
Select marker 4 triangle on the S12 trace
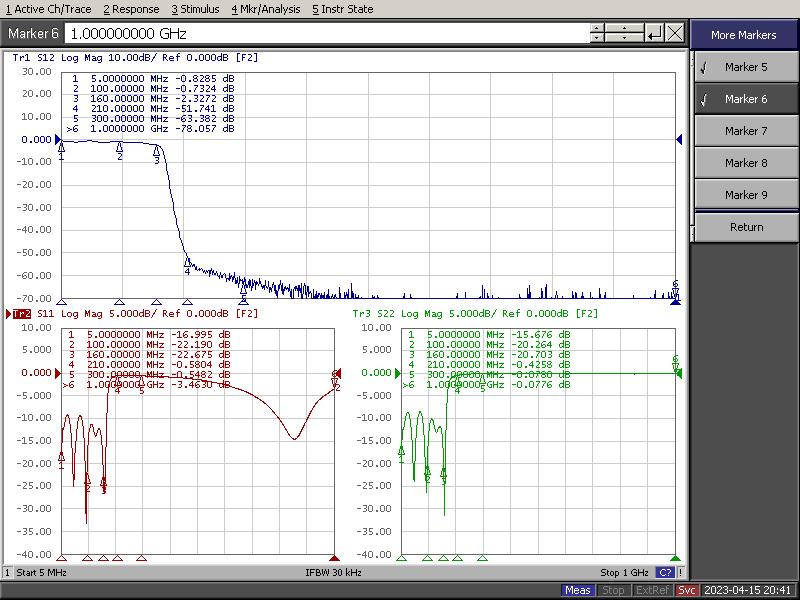tap(187, 263)
